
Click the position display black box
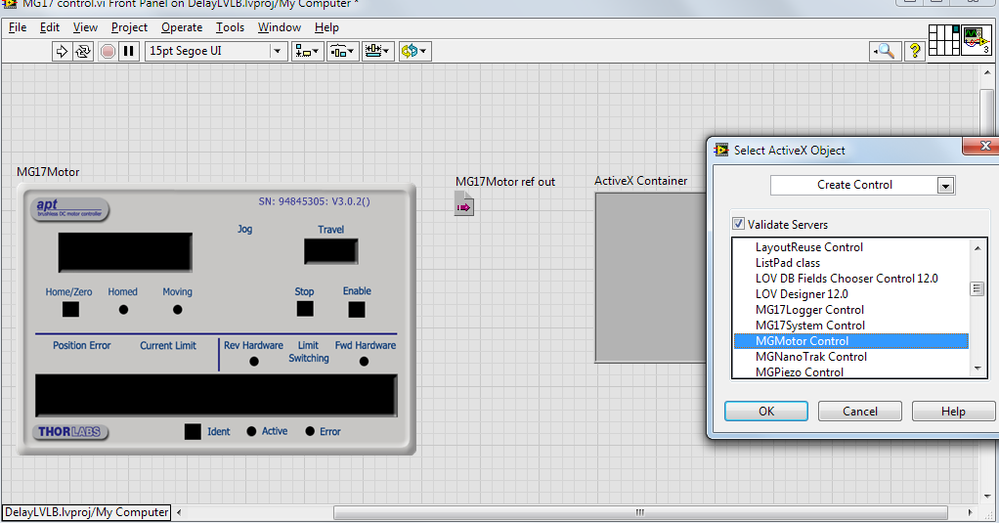pyautogui.click(x=125, y=252)
